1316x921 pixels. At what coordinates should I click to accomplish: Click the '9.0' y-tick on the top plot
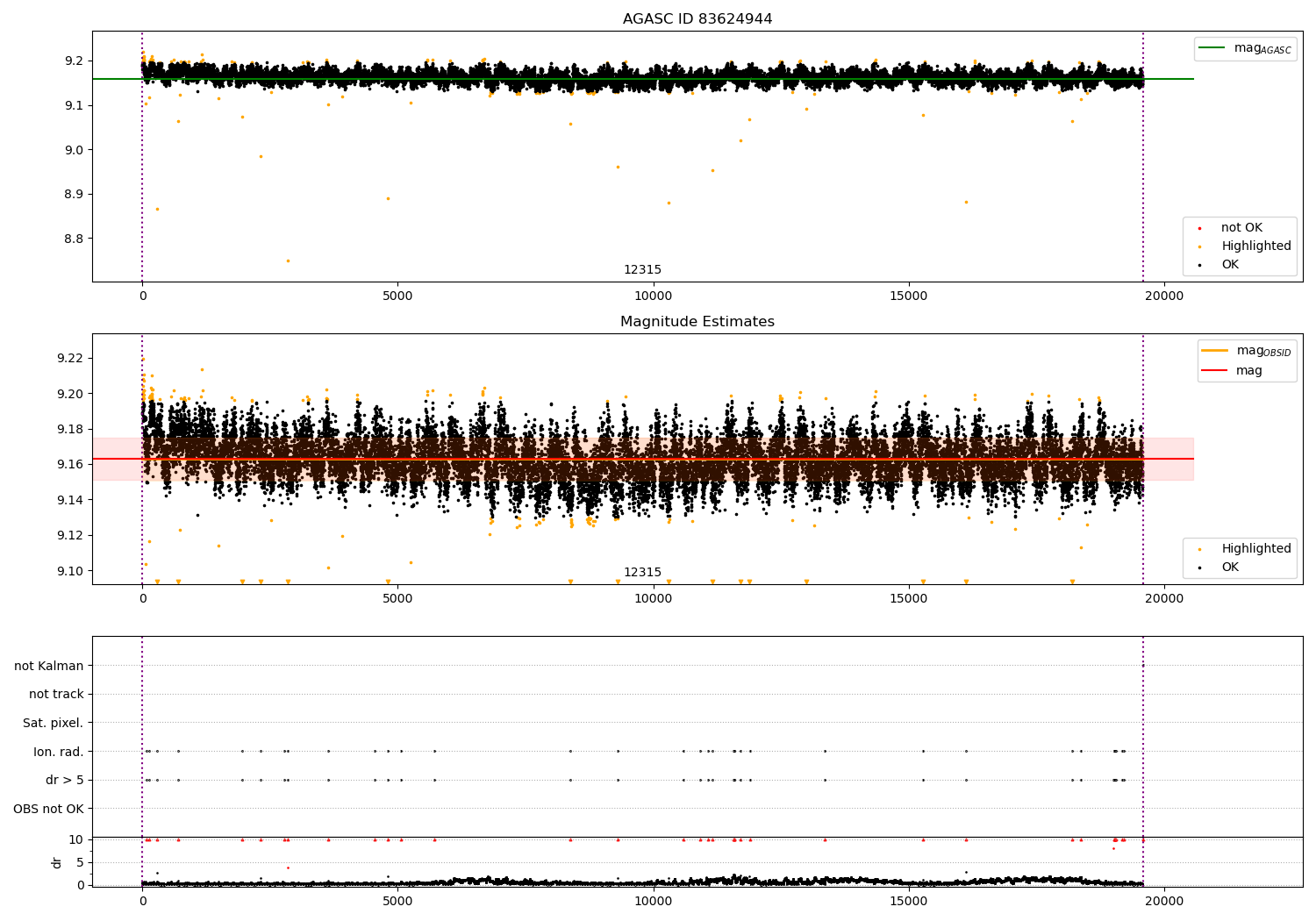pyautogui.click(x=74, y=150)
